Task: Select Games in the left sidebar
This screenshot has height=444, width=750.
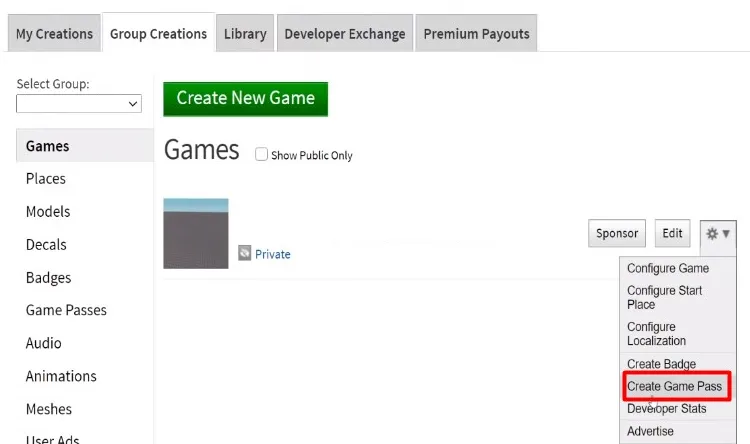Action: click(x=85, y=146)
